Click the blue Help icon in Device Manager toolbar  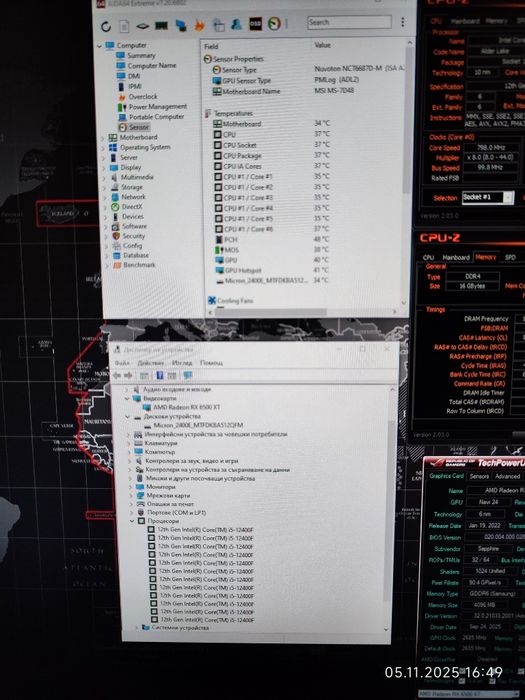pos(159,375)
